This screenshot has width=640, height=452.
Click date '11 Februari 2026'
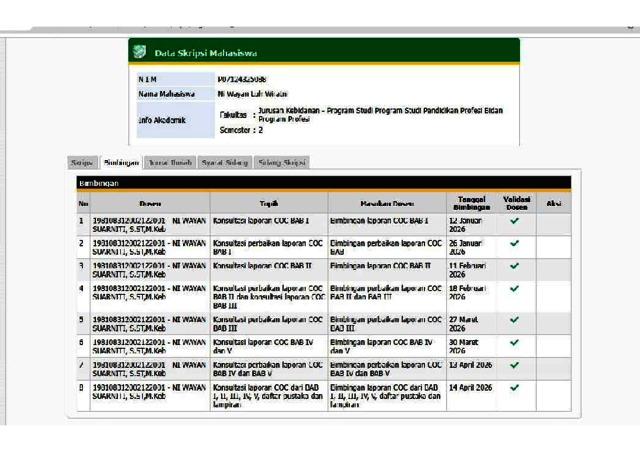[x=468, y=270]
